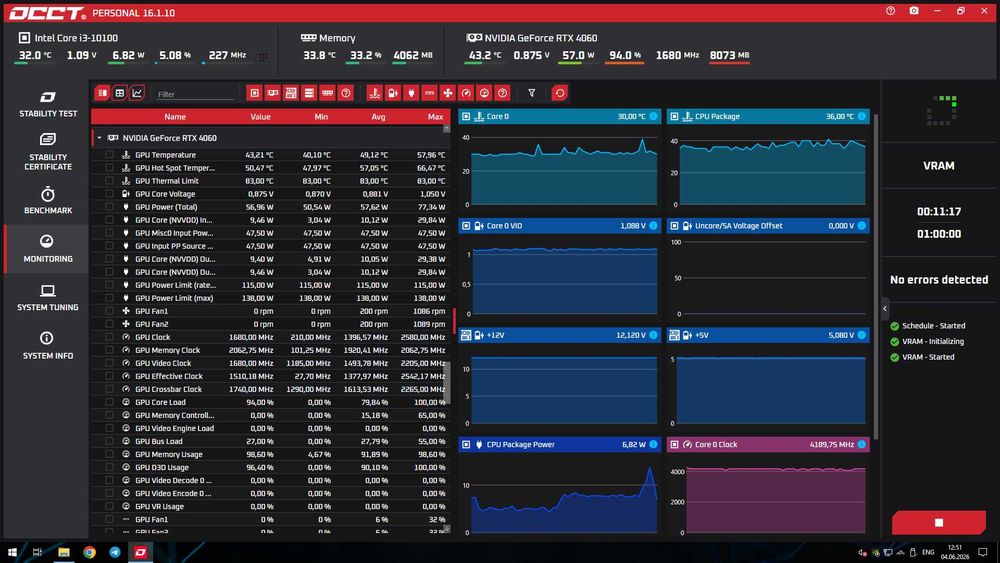Check the GPU Core Voltage row checkbox
This screenshot has width=1000, height=563.
click(x=109, y=194)
